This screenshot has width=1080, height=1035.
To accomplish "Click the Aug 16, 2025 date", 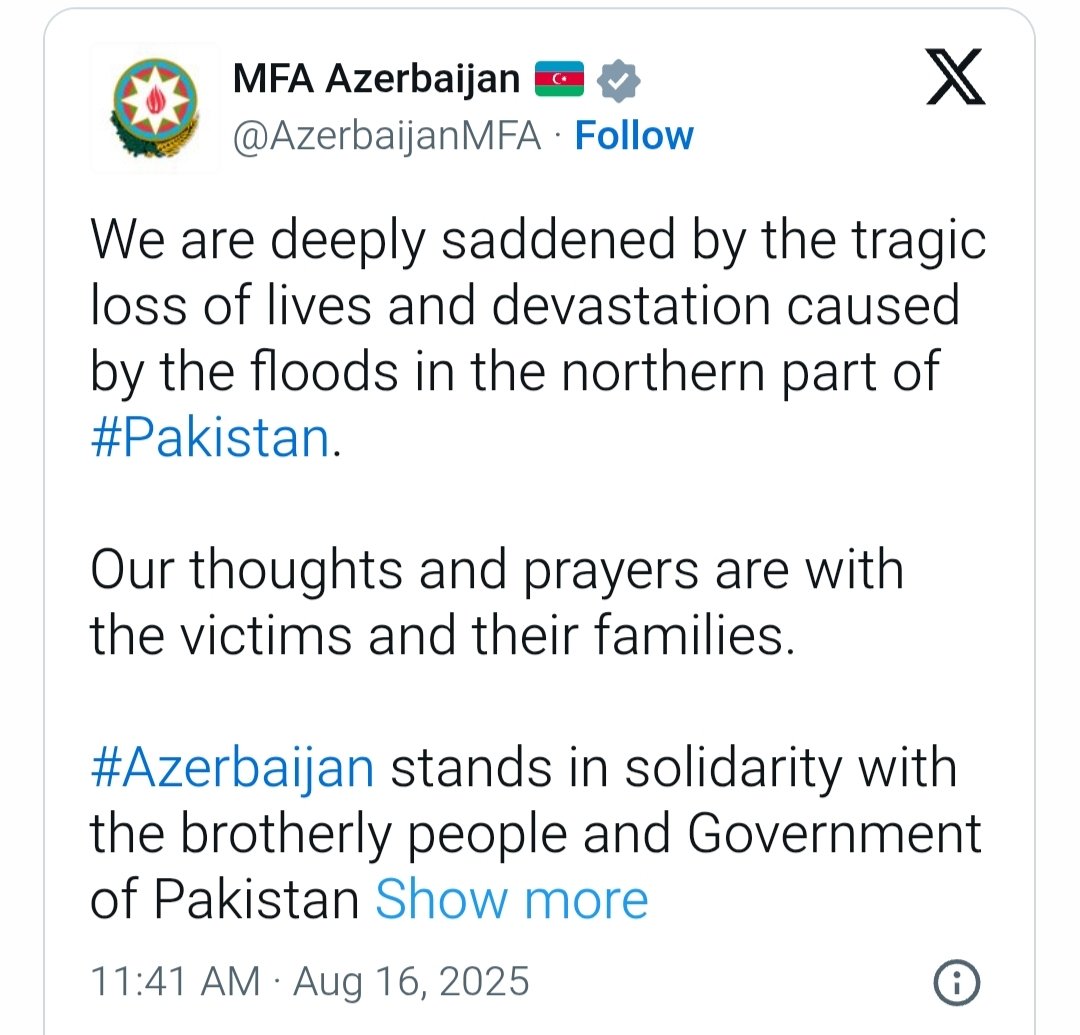I will [x=411, y=982].
